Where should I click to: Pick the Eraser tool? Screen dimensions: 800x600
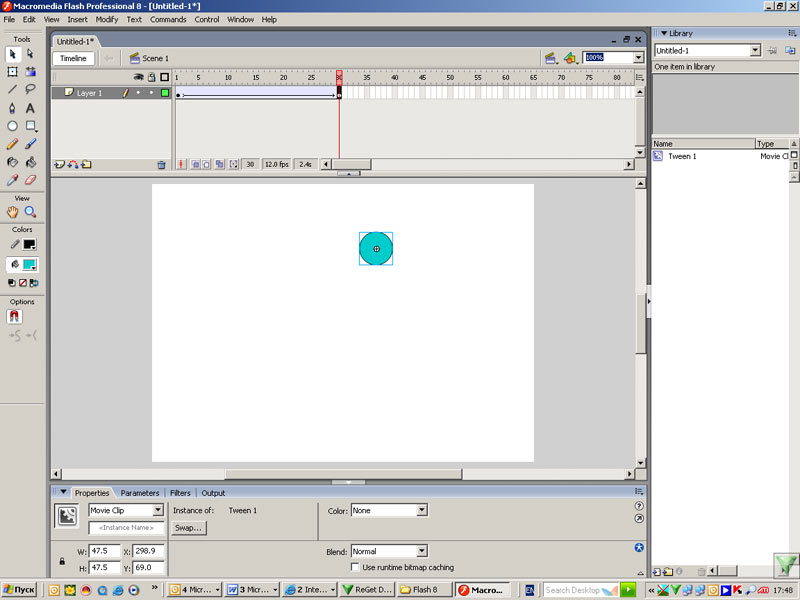point(30,180)
